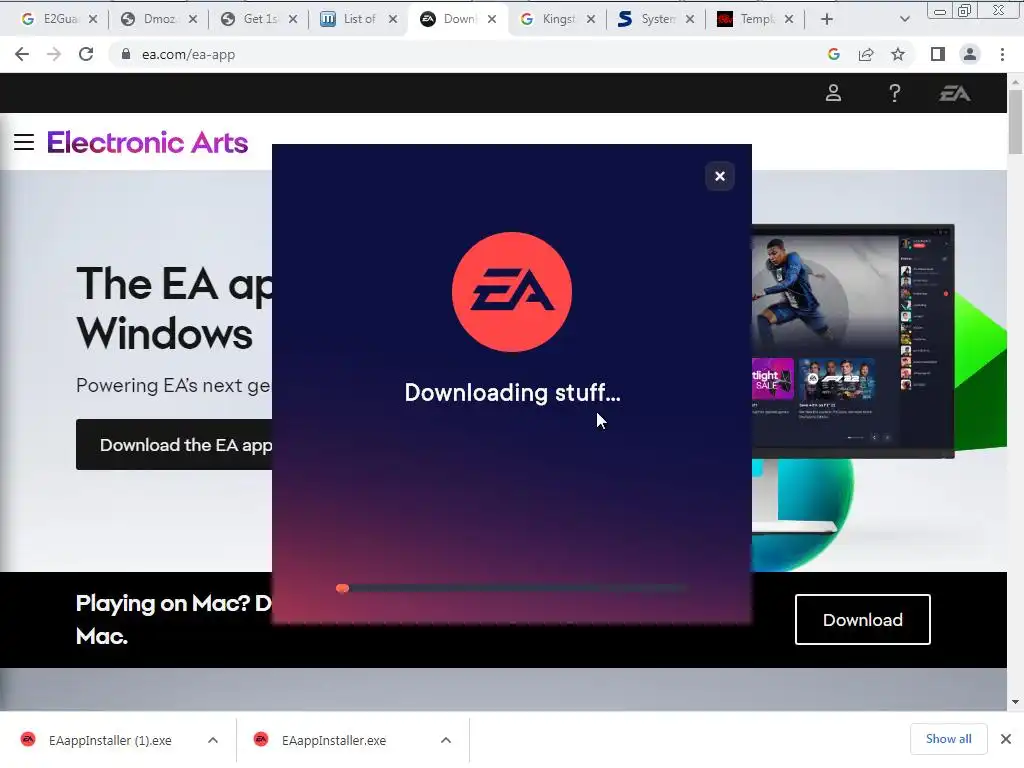Click the red EA logo circle

pos(512,292)
